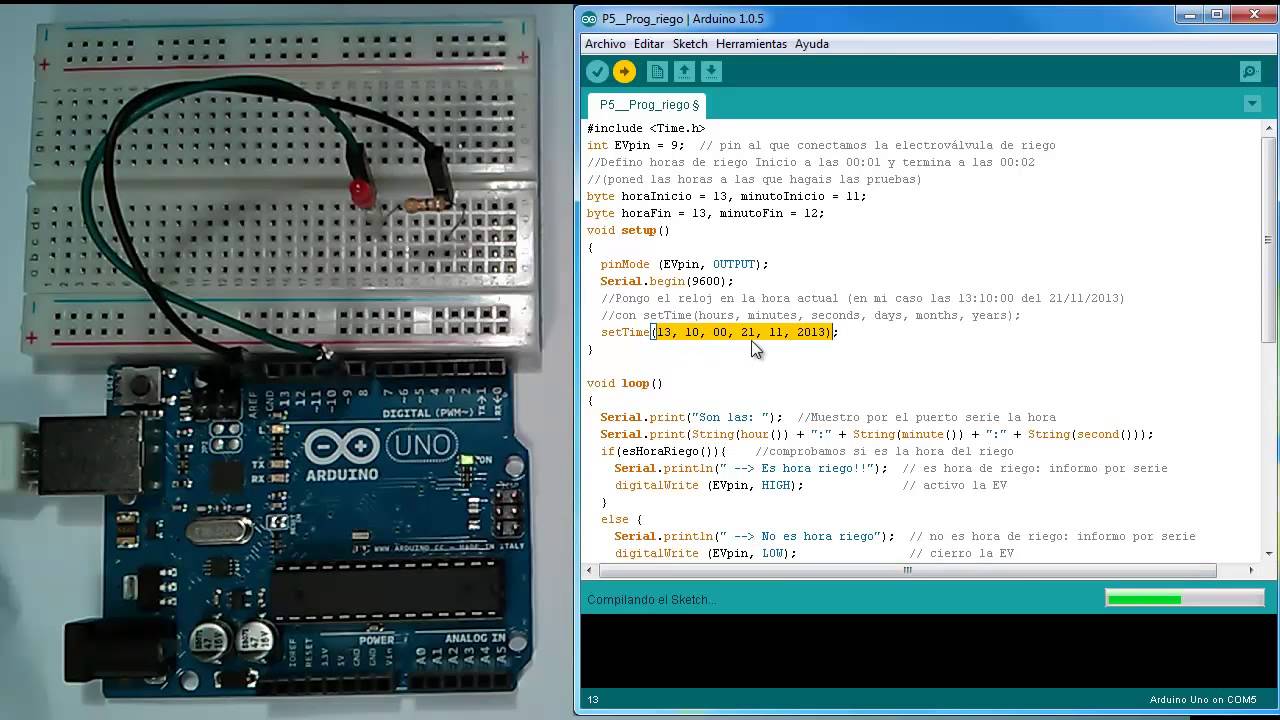Viewport: 1280px width, 720px height.
Task: Click 'digitalWrite (EVpin, LOW);' line
Action: tap(705, 553)
